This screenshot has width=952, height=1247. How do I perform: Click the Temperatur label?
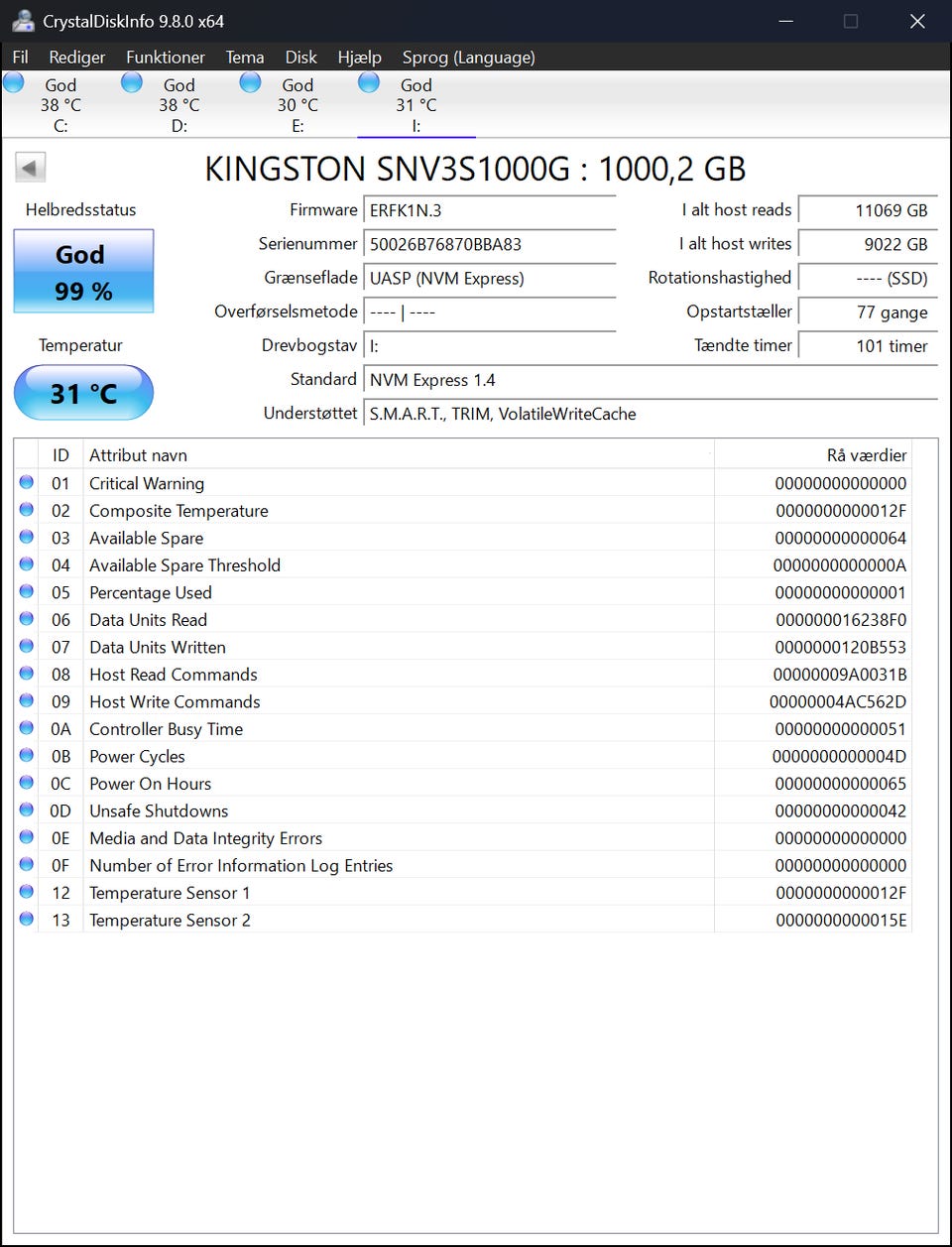click(80, 345)
